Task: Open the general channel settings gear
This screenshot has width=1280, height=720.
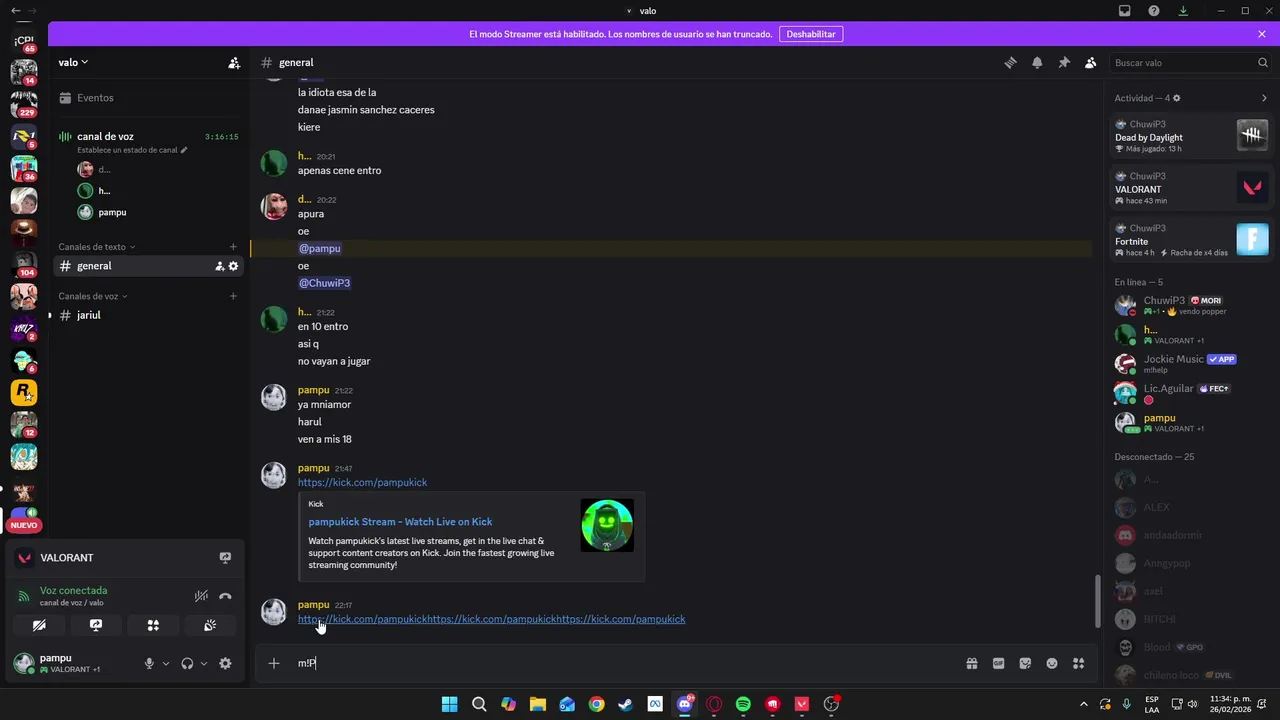Action: (x=233, y=266)
